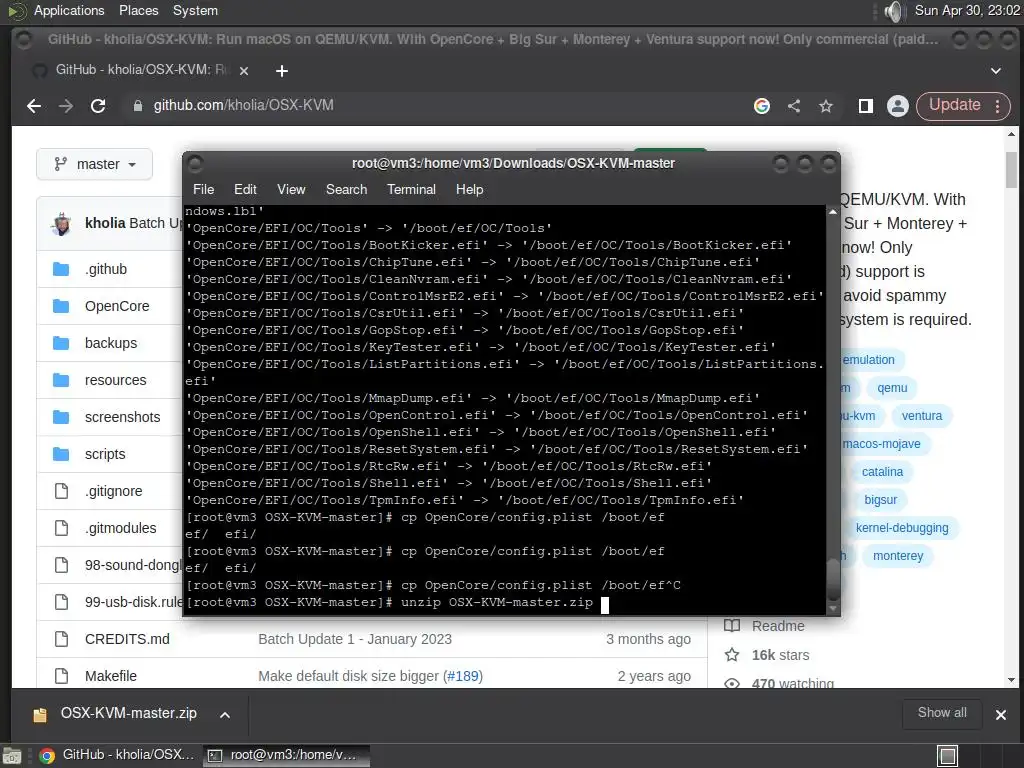The image size is (1024, 768).
Task: Open the System menu
Action: [195, 10]
